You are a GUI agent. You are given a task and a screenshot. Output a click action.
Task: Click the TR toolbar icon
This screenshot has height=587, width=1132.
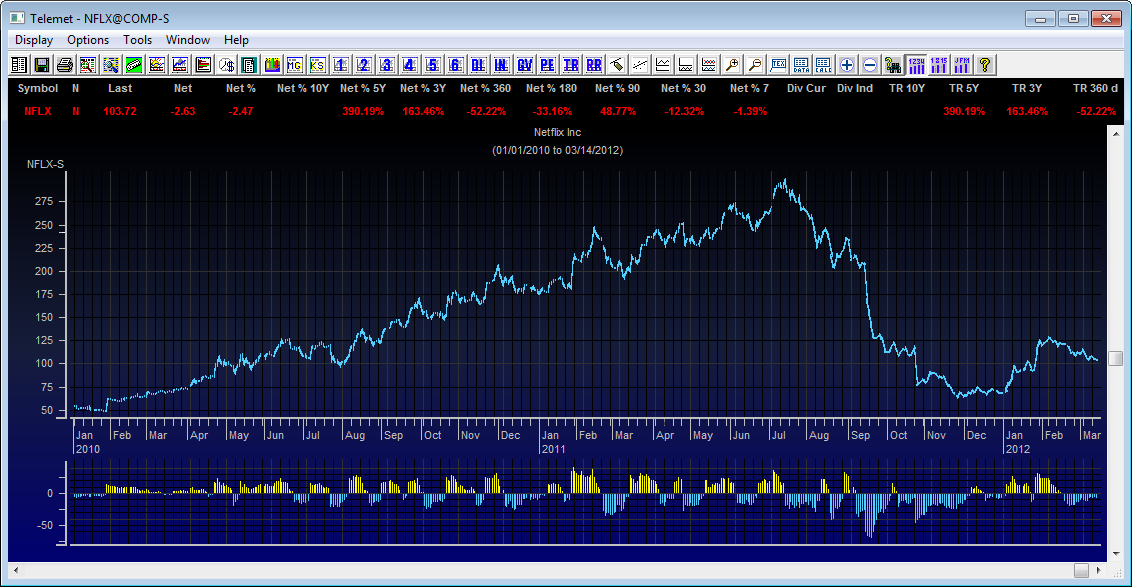[x=571, y=65]
